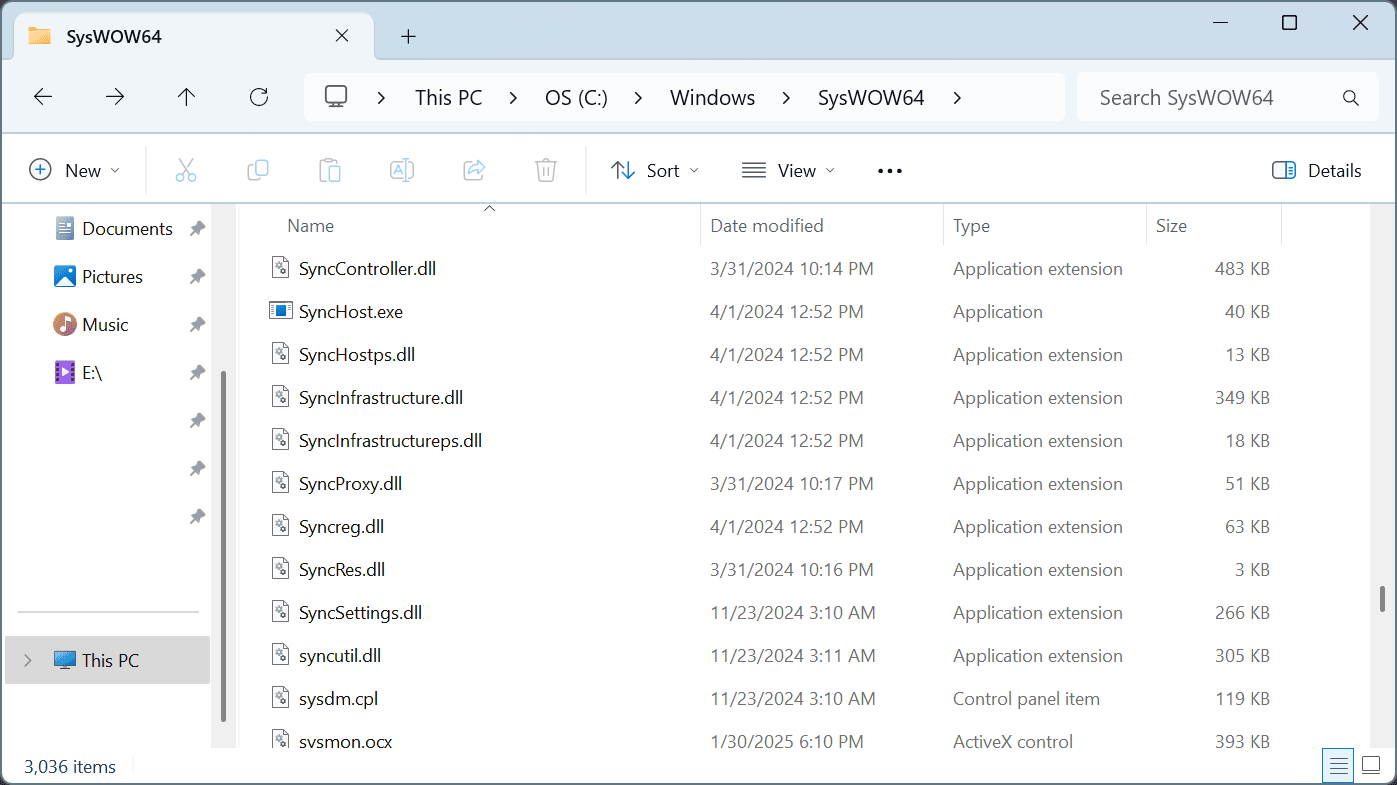Select the SyncHost.exe file icon
This screenshot has width=1397, height=785.
tap(280, 311)
